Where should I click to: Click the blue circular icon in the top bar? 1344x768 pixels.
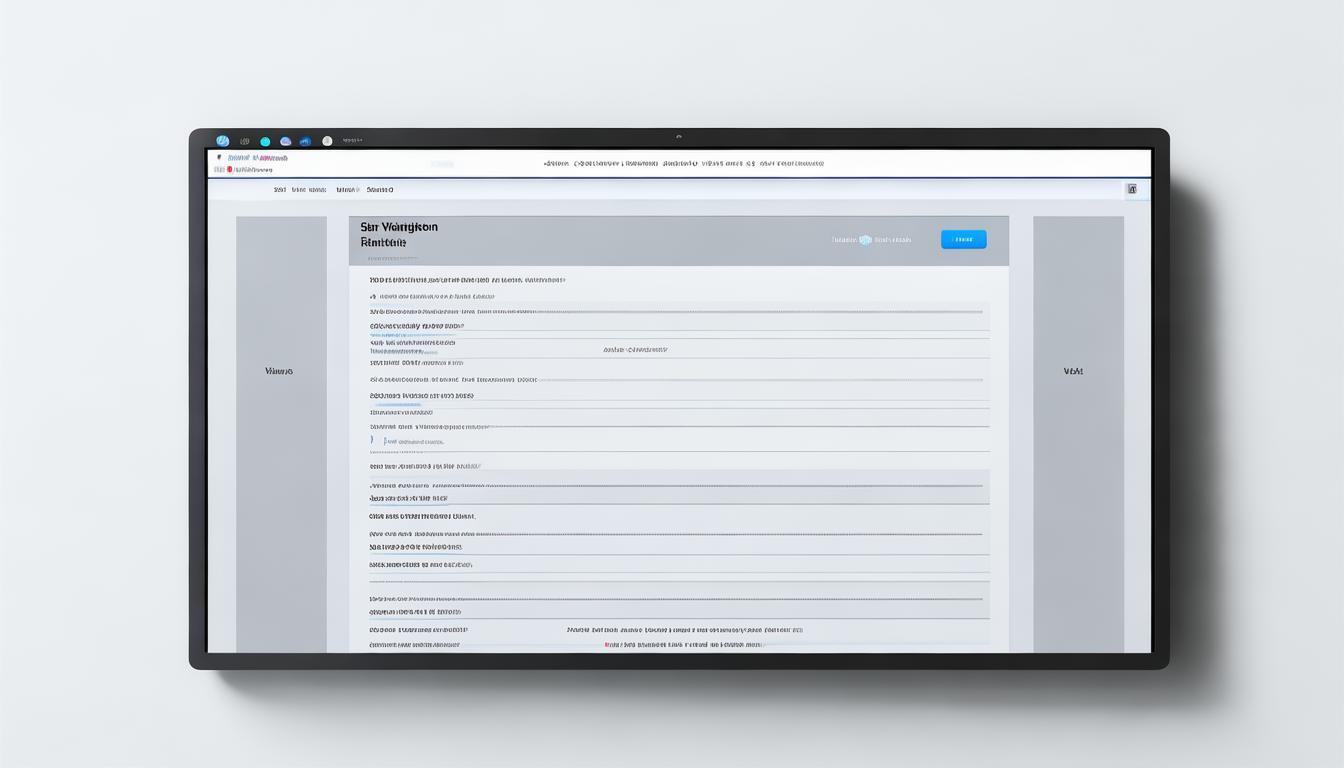223,141
